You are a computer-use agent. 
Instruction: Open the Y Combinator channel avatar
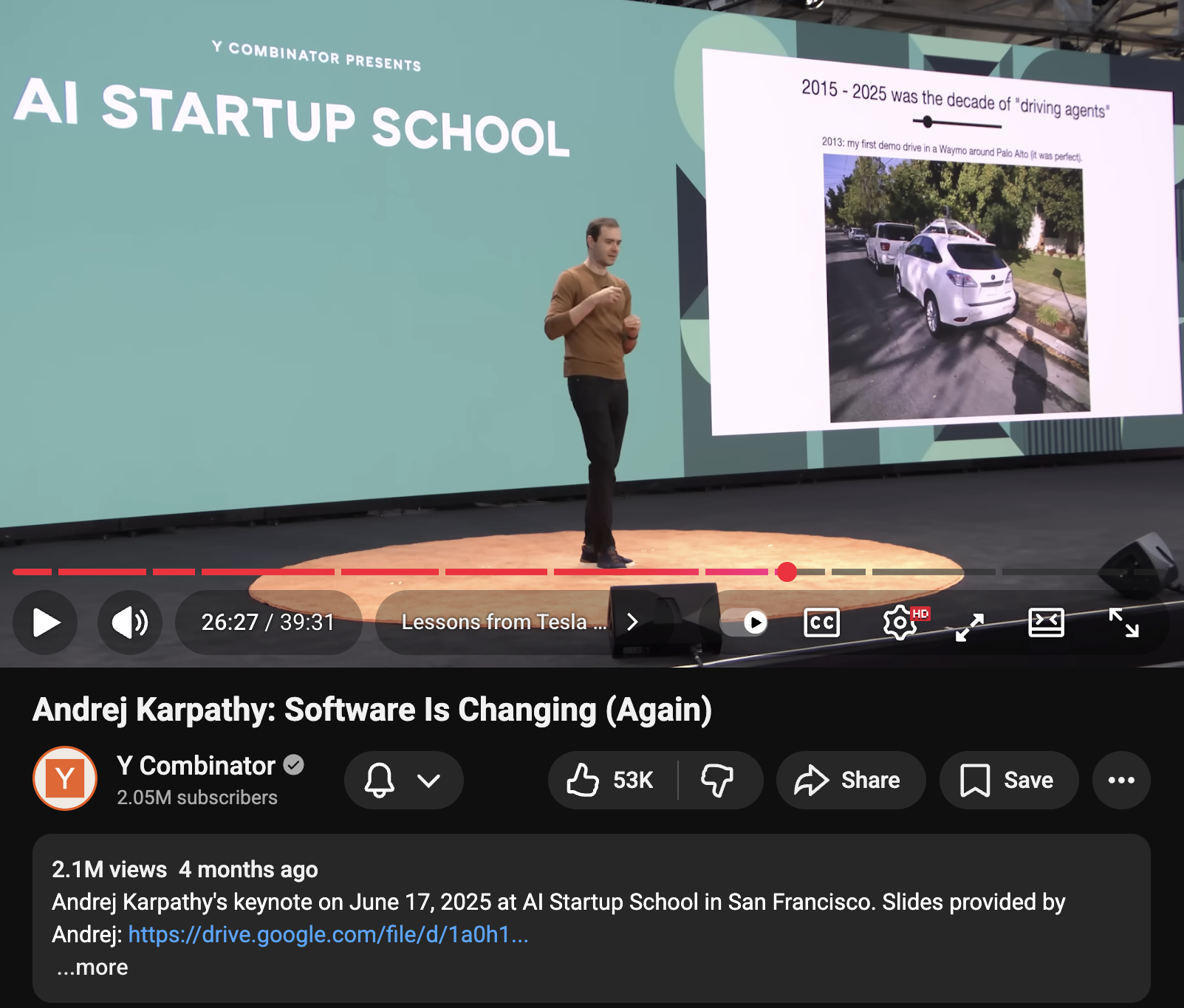tap(65, 778)
